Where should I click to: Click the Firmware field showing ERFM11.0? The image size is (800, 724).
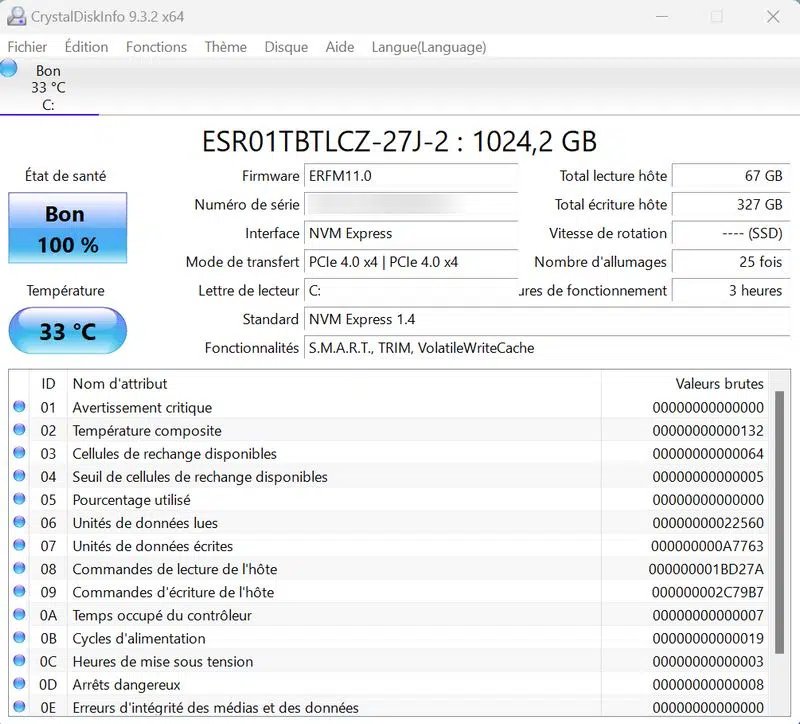(x=410, y=176)
